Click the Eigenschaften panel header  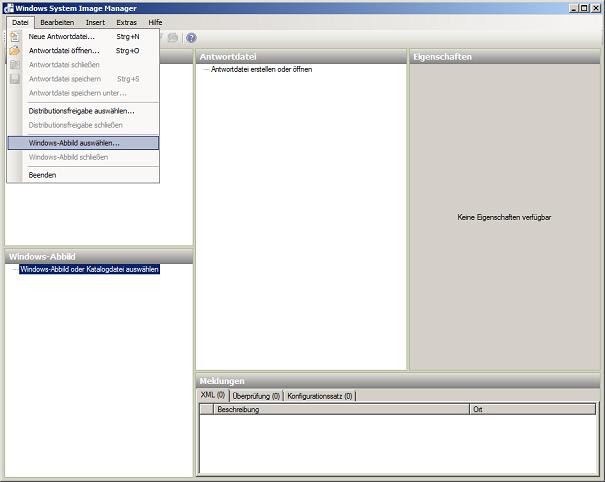click(505, 57)
